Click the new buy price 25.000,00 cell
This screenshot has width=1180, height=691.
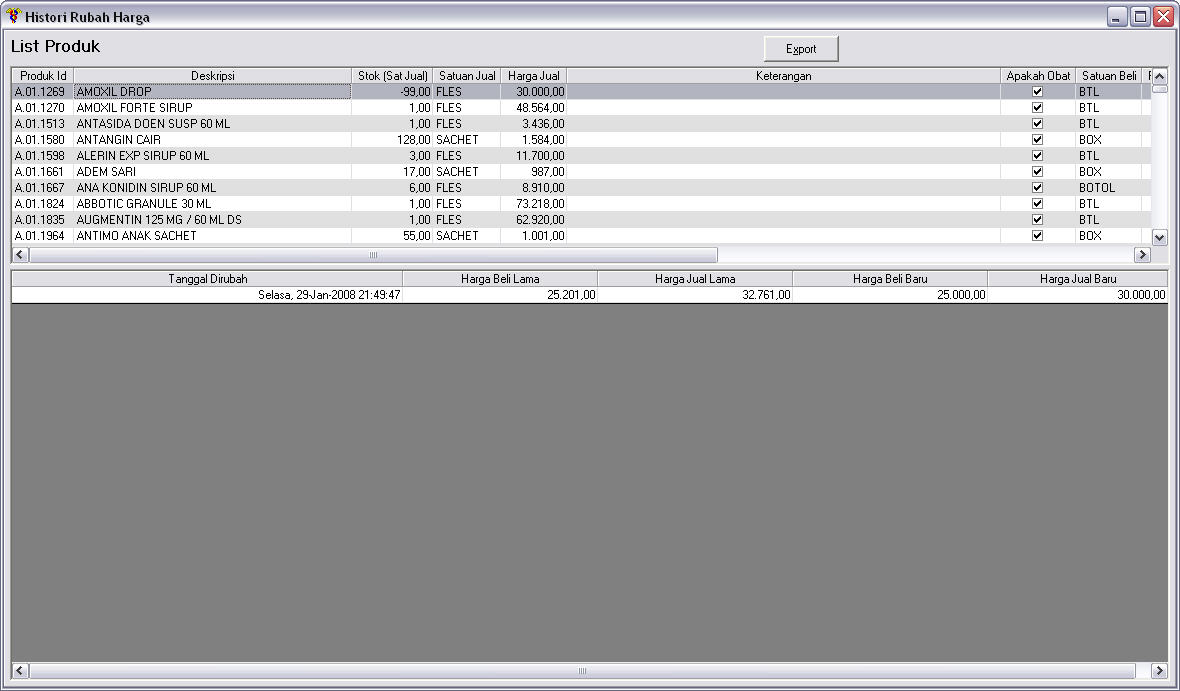(x=890, y=295)
